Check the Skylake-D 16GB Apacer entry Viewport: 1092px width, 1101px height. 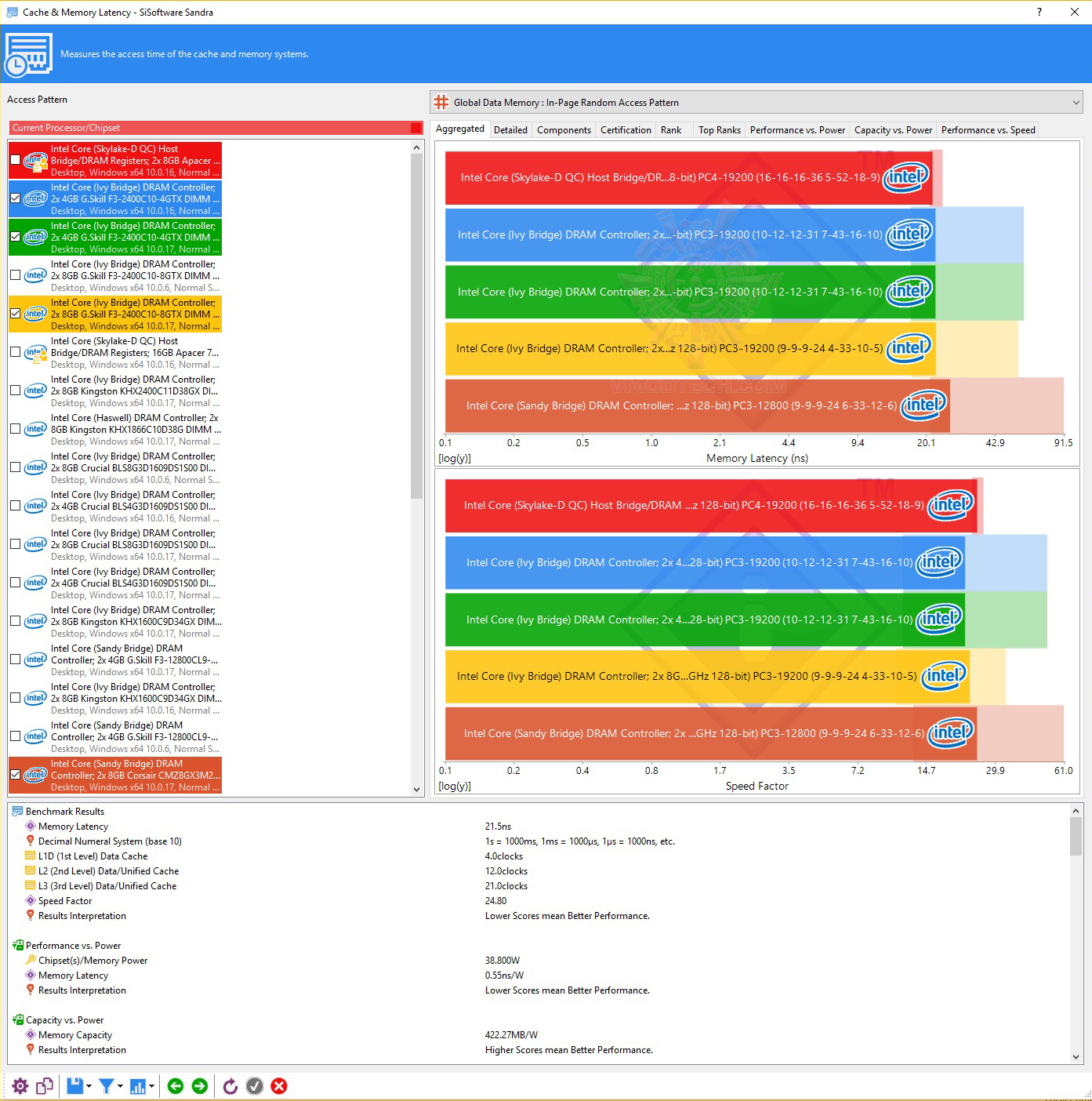coord(16,352)
